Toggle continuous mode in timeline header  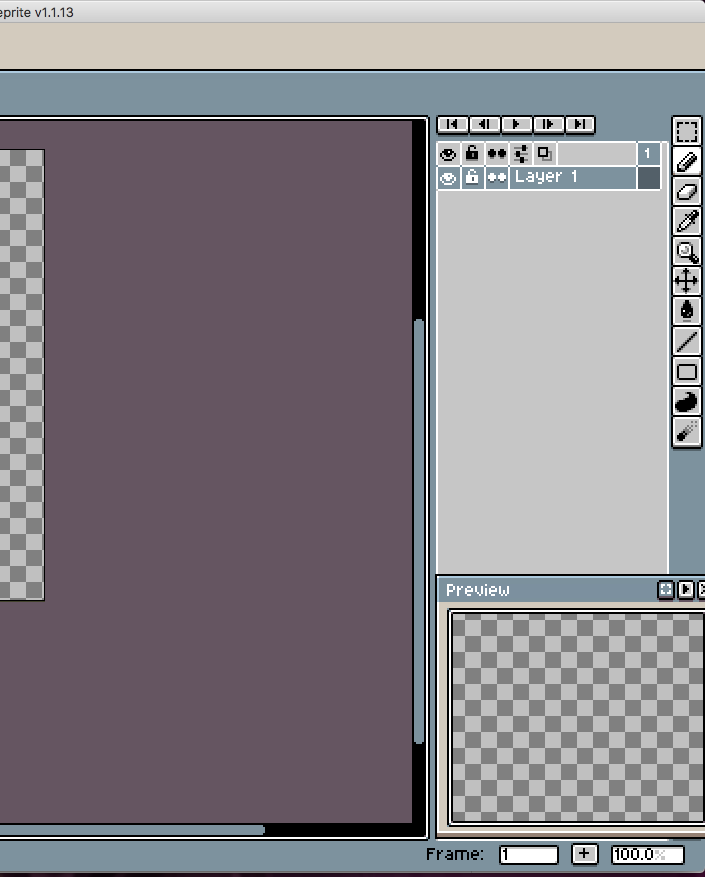coord(497,154)
